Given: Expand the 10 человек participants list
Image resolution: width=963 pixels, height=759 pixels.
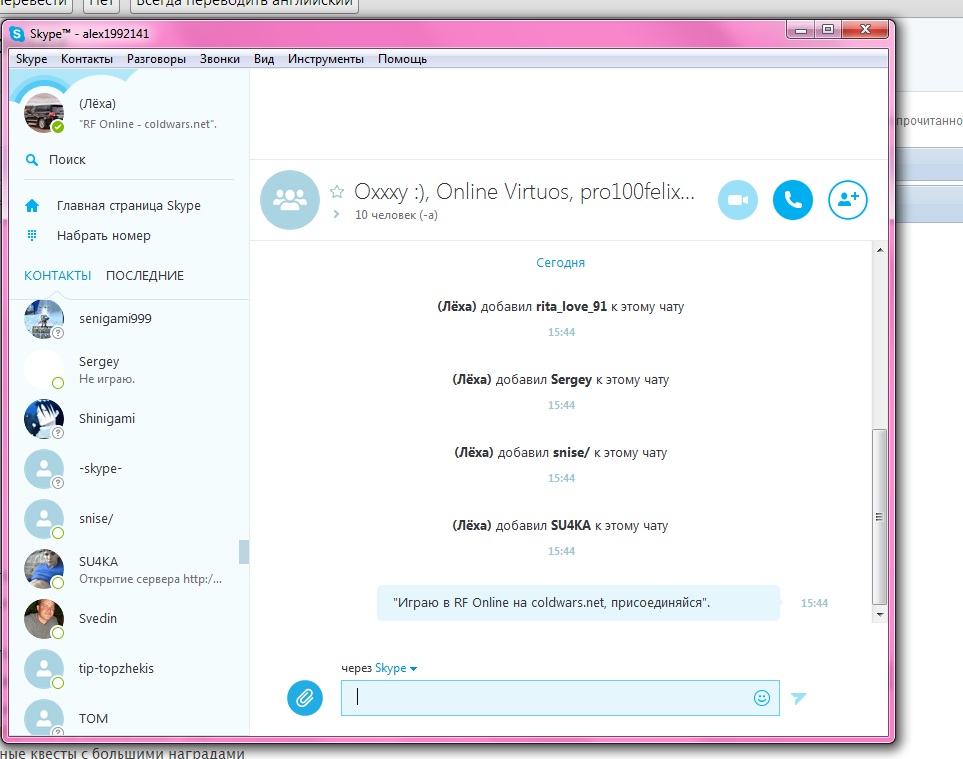Looking at the screenshot, I should point(336,214).
